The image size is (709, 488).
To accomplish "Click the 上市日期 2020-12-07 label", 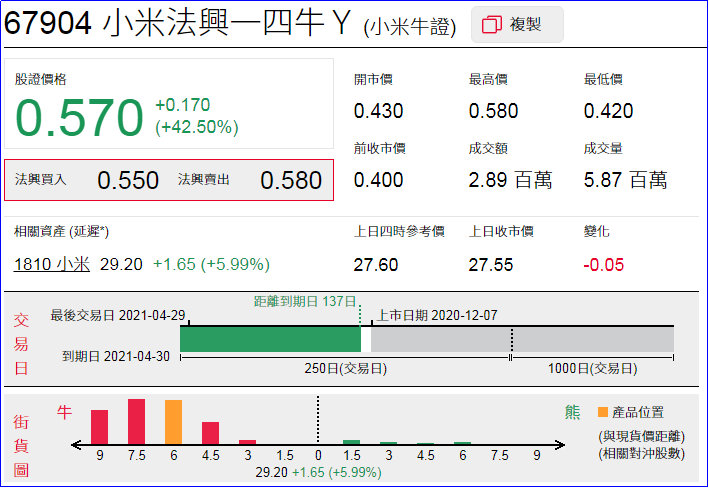I will coord(437,315).
